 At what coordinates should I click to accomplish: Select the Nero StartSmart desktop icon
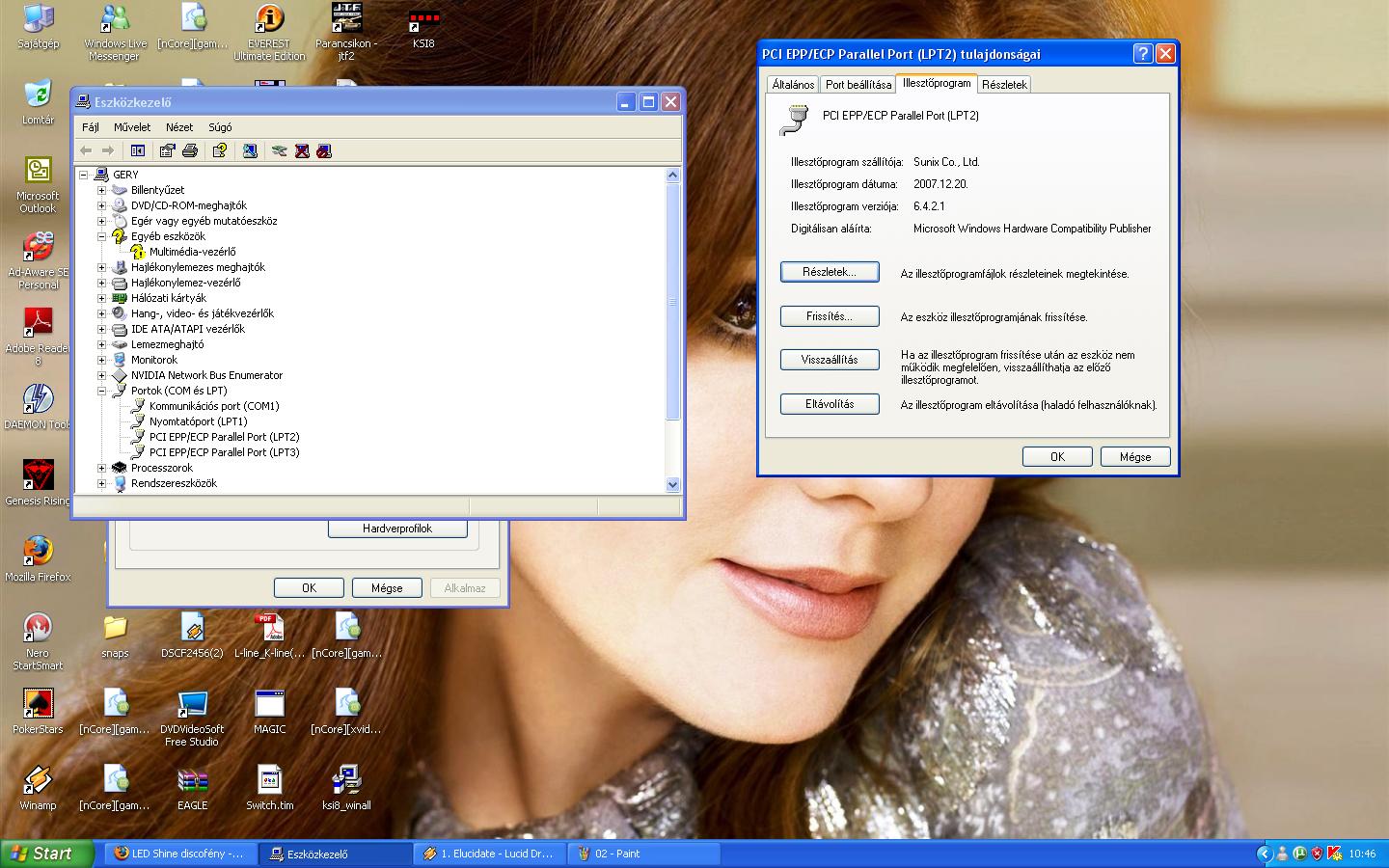pyautogui.click(x=38, y=641)
